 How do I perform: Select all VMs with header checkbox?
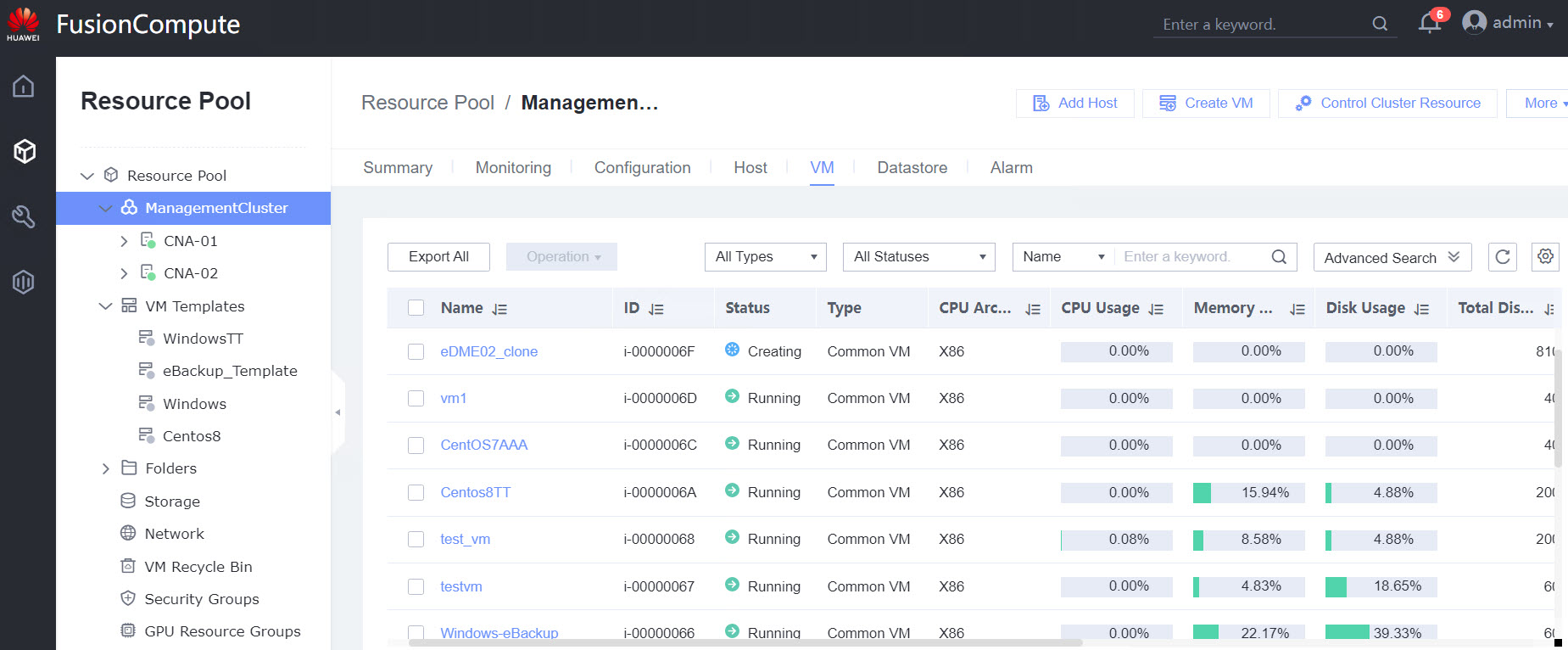coord(416,308)
